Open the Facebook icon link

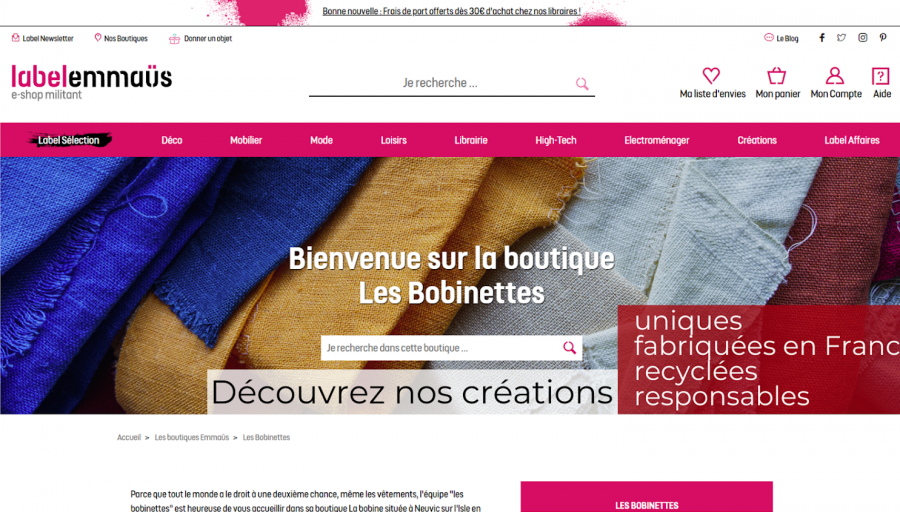pos(822,38)
